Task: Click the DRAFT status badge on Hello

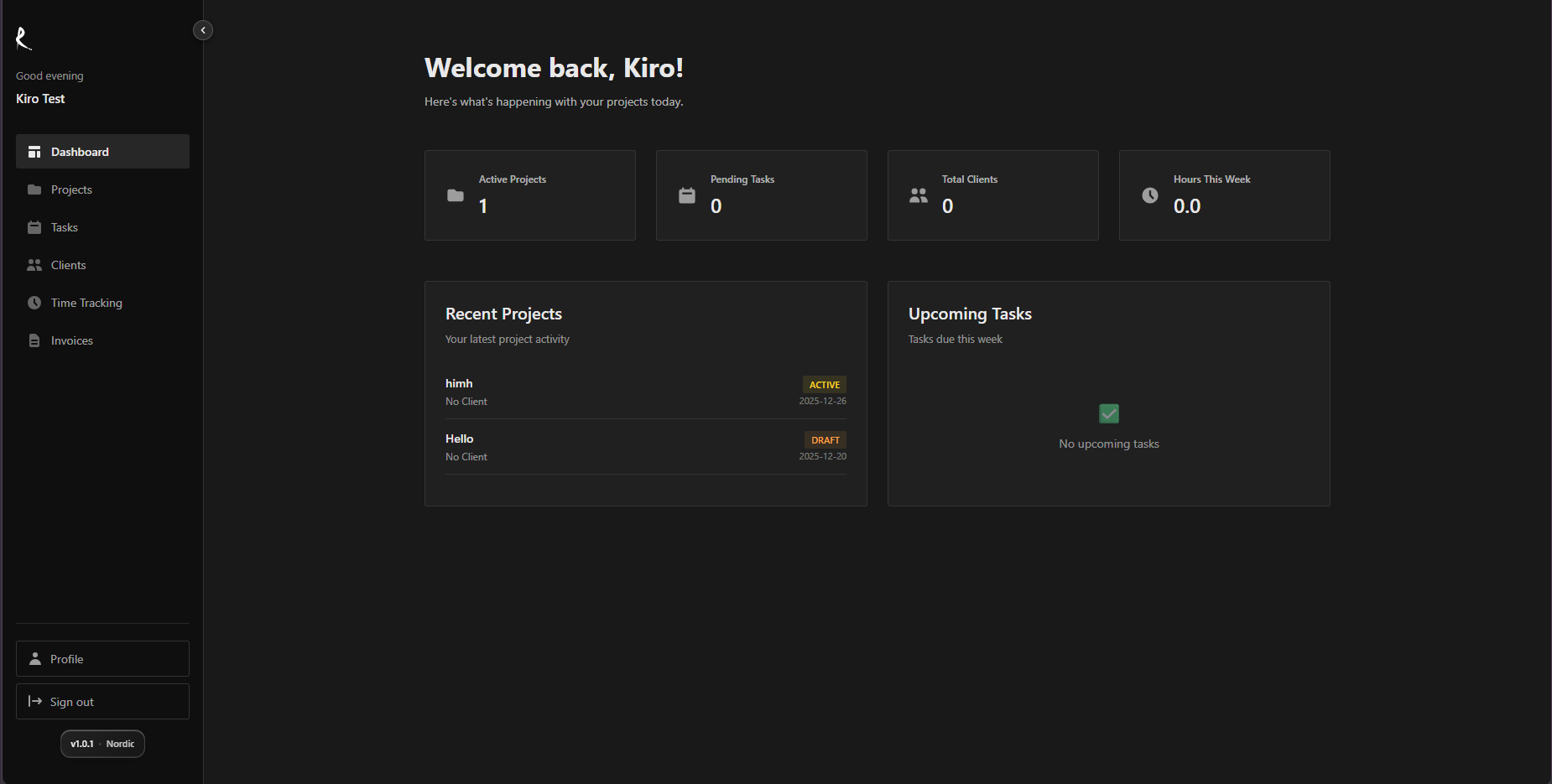Action: 825,439
